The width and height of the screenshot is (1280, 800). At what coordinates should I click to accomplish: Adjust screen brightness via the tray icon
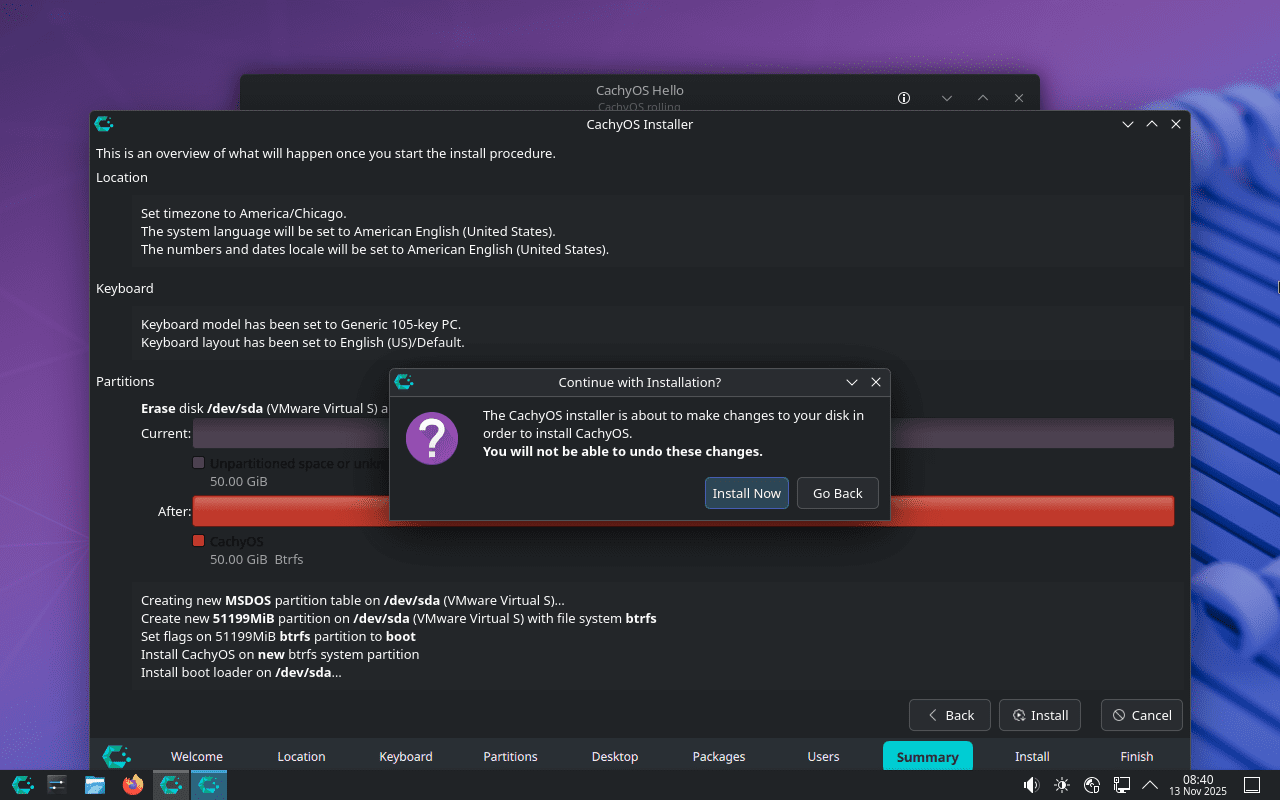coord(1061,785)
